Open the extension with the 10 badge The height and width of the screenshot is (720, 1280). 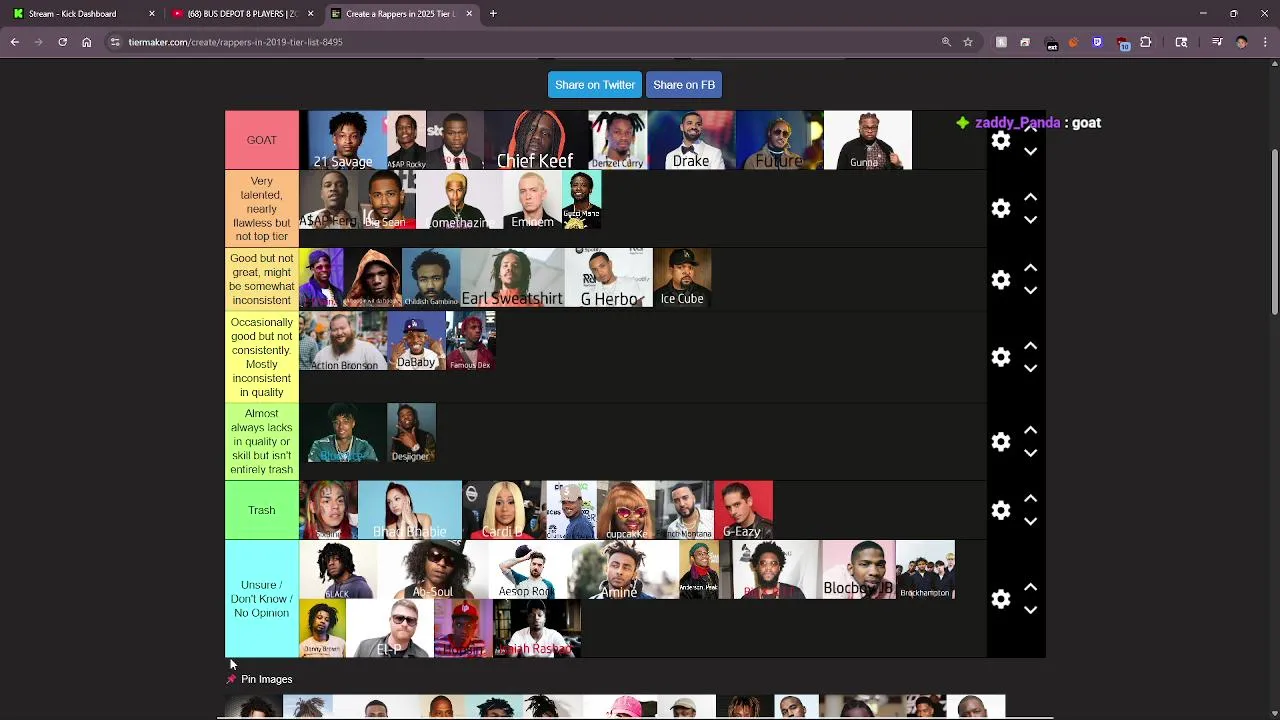(x=1122, y=43)
